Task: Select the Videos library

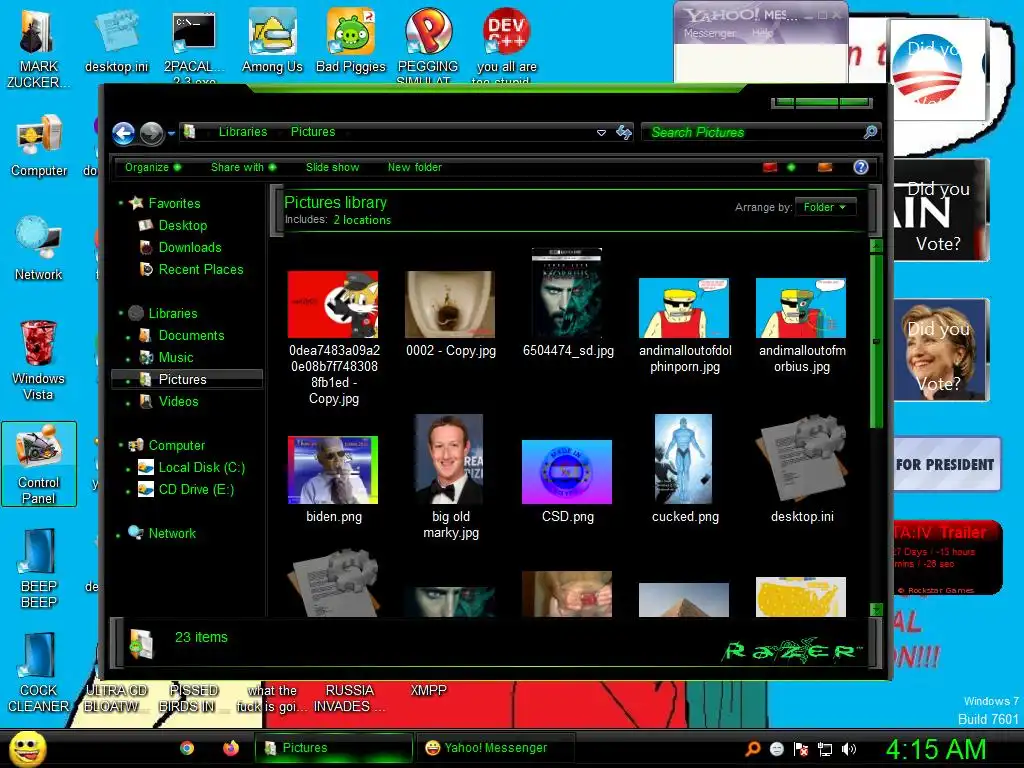Action: click(x=178, y=402)
